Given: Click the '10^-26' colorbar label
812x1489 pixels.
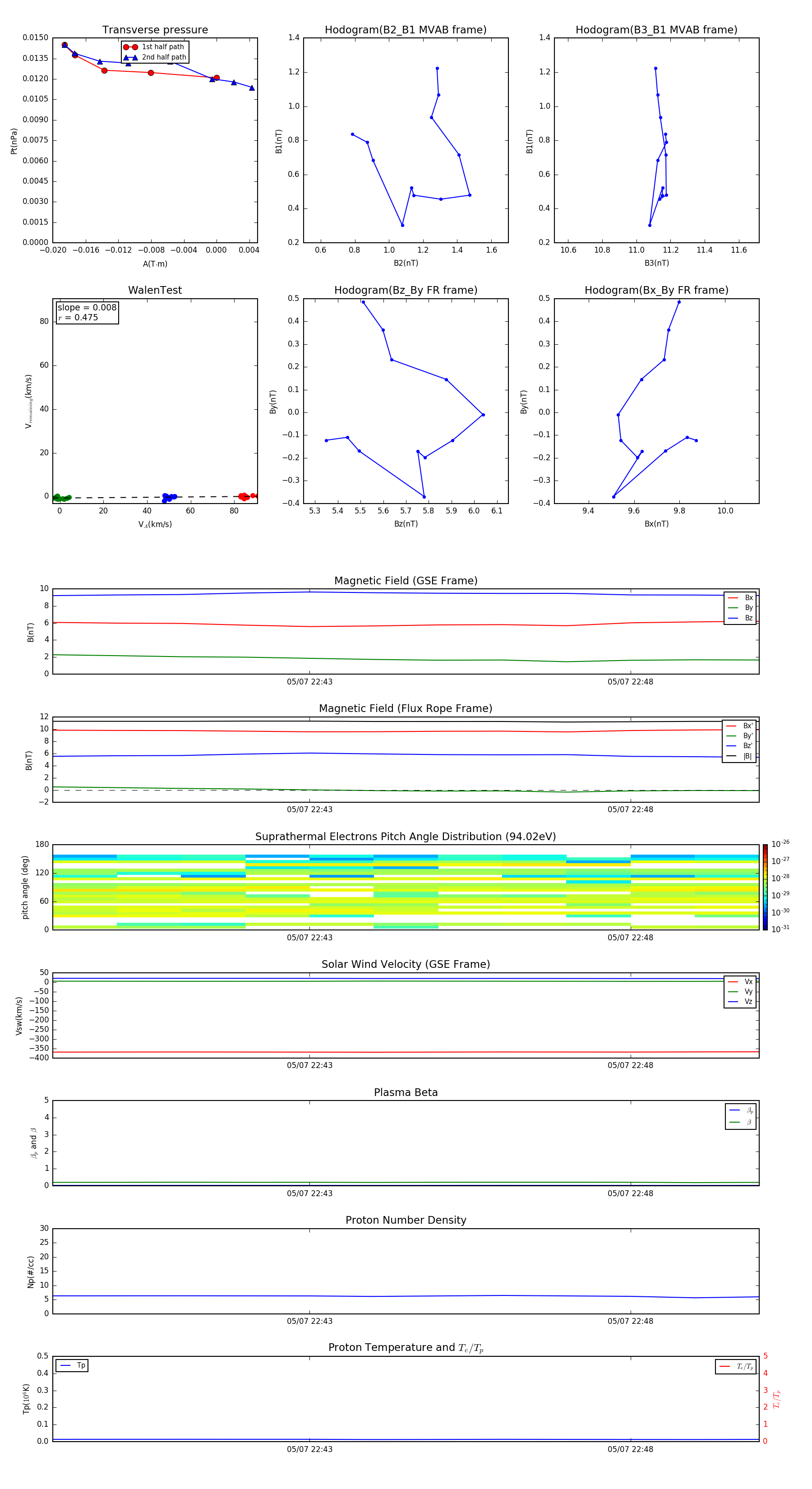Looking at the screenshot, I should click(x=780, y=844).
